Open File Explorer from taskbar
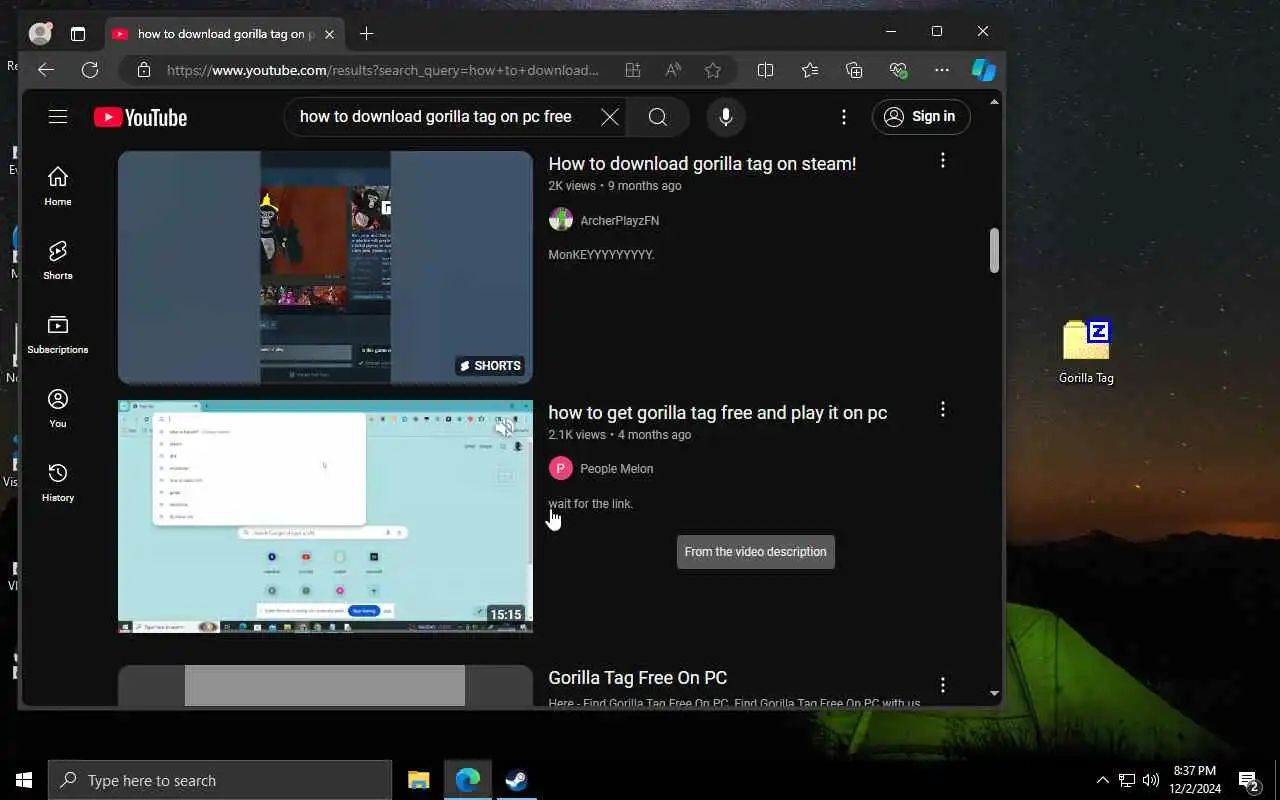Viewport: 1280px width, 800px height. pyautogui.click(x=418, y=780)
